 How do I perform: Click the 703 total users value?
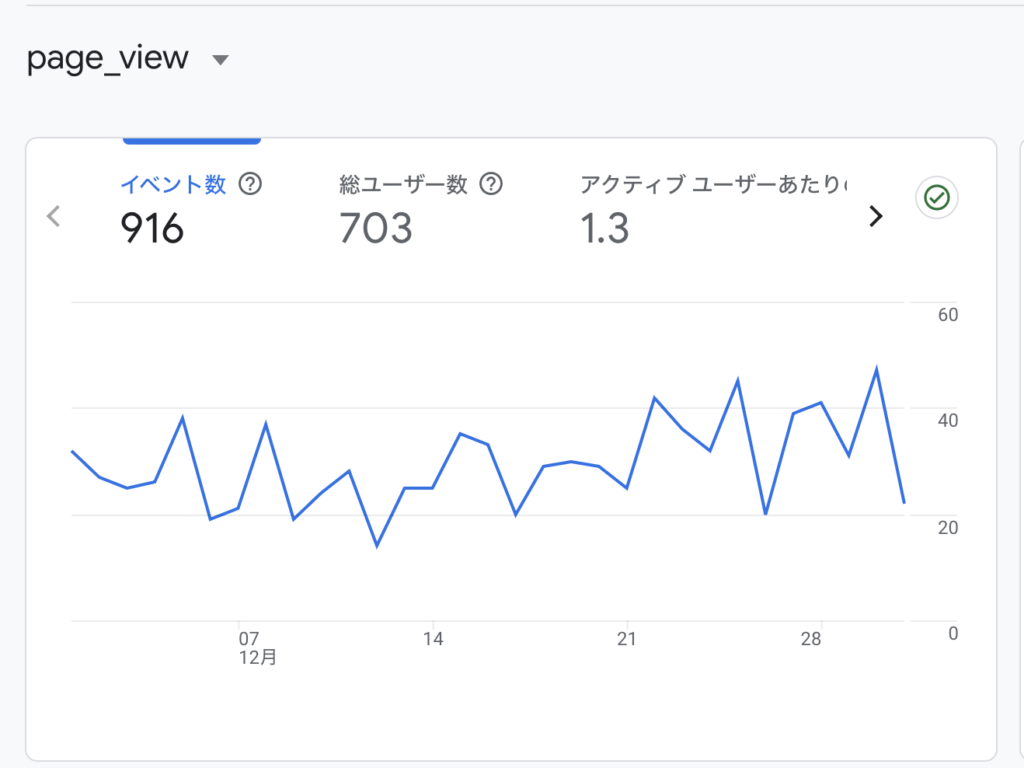pos(375,229)
